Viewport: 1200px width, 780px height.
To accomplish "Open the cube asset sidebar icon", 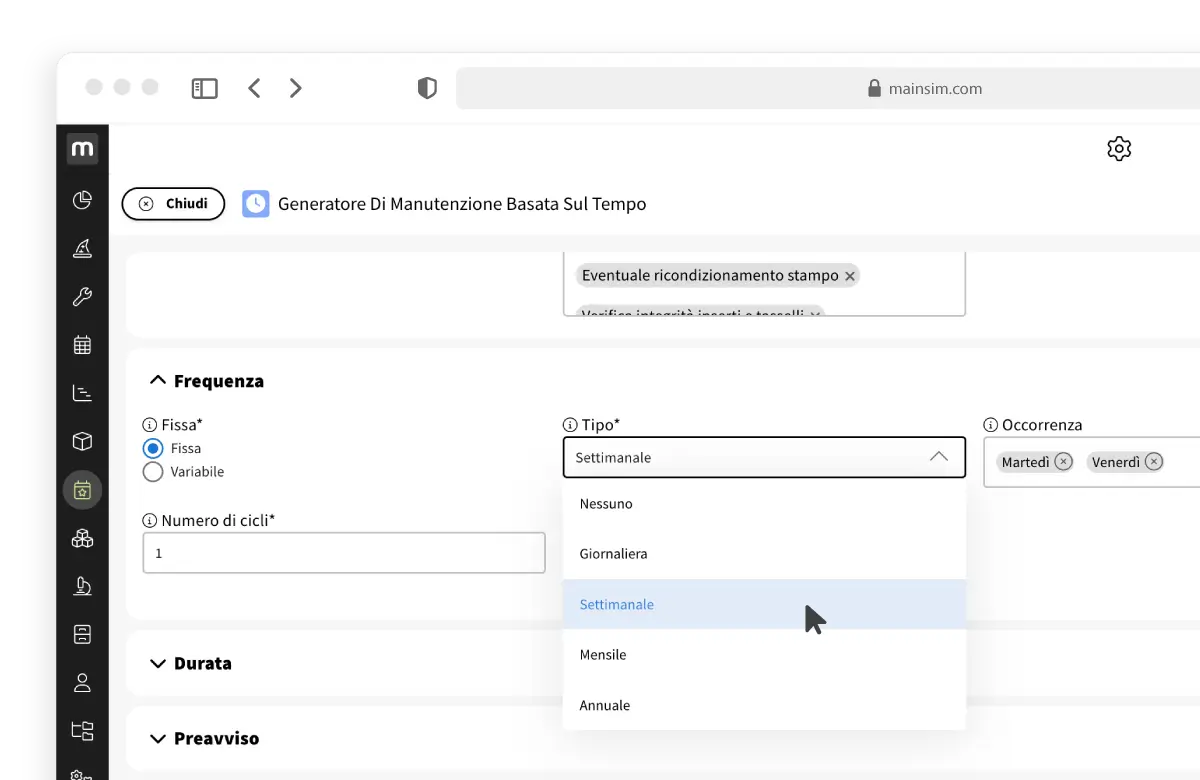I will 82,441.
